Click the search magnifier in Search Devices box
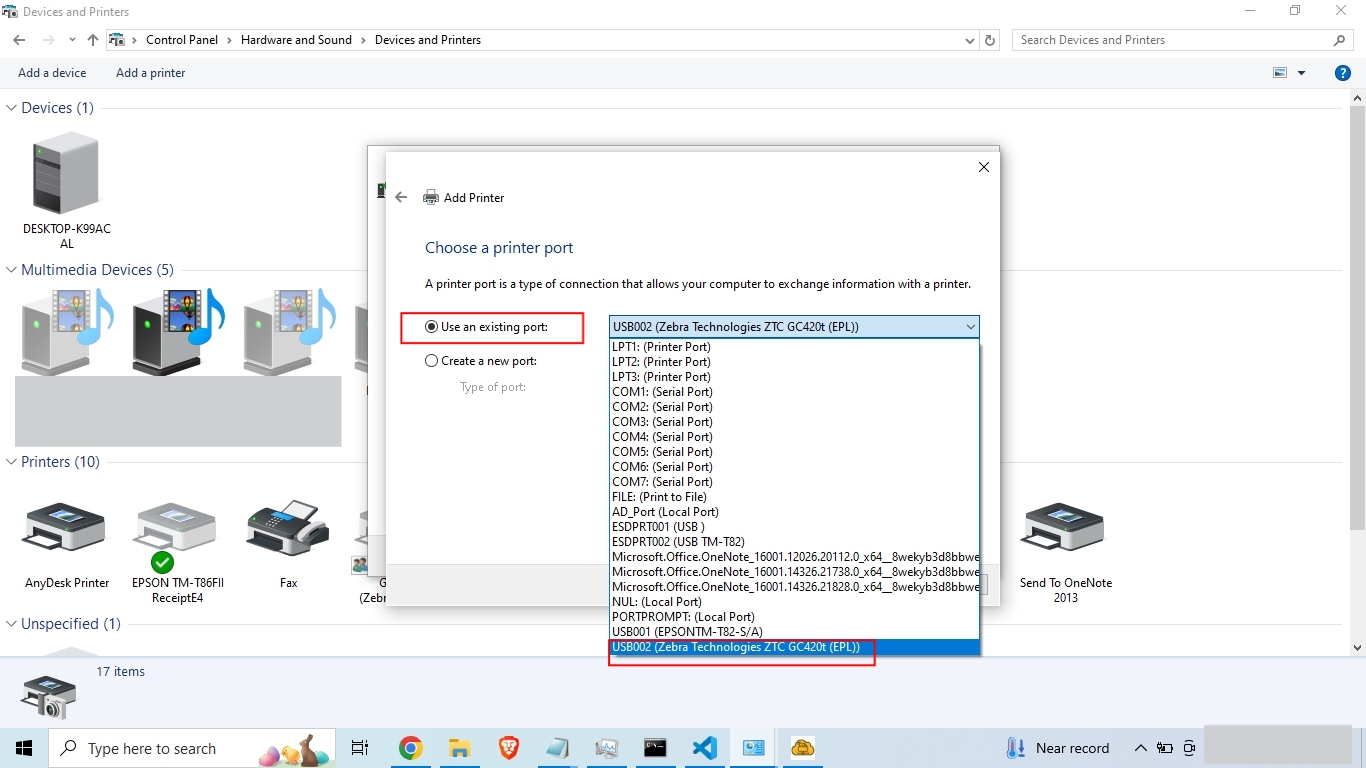1366x768 pixels. pos(1340,40)
